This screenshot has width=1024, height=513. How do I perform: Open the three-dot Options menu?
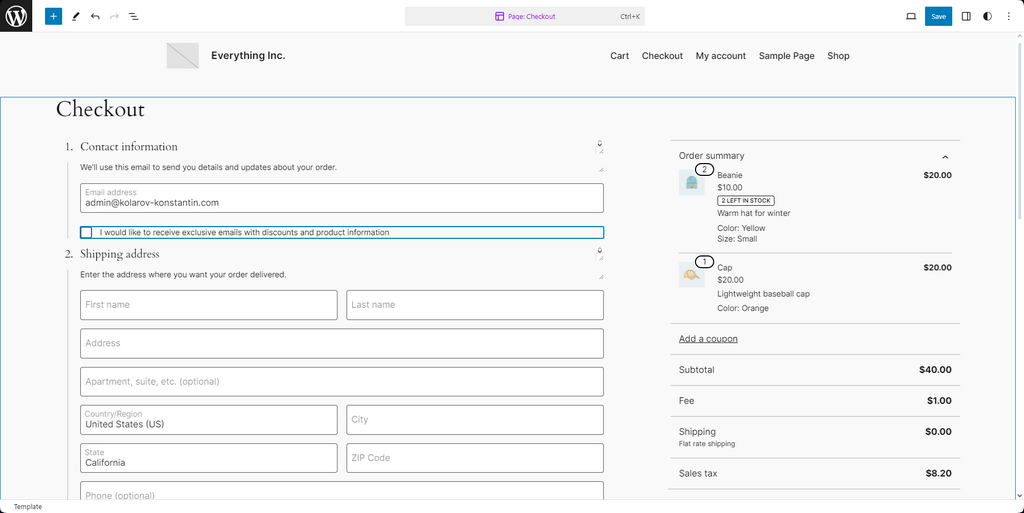click(1008, 16)
